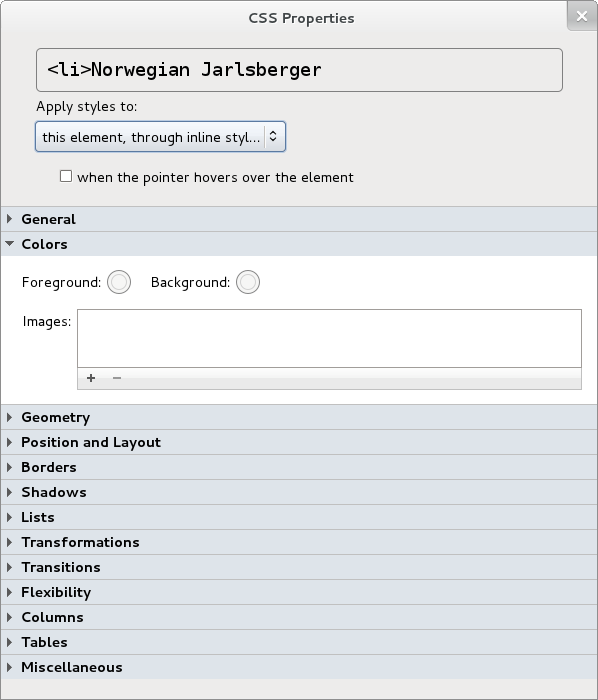Close the CSS Properties panel

[582, 16]
